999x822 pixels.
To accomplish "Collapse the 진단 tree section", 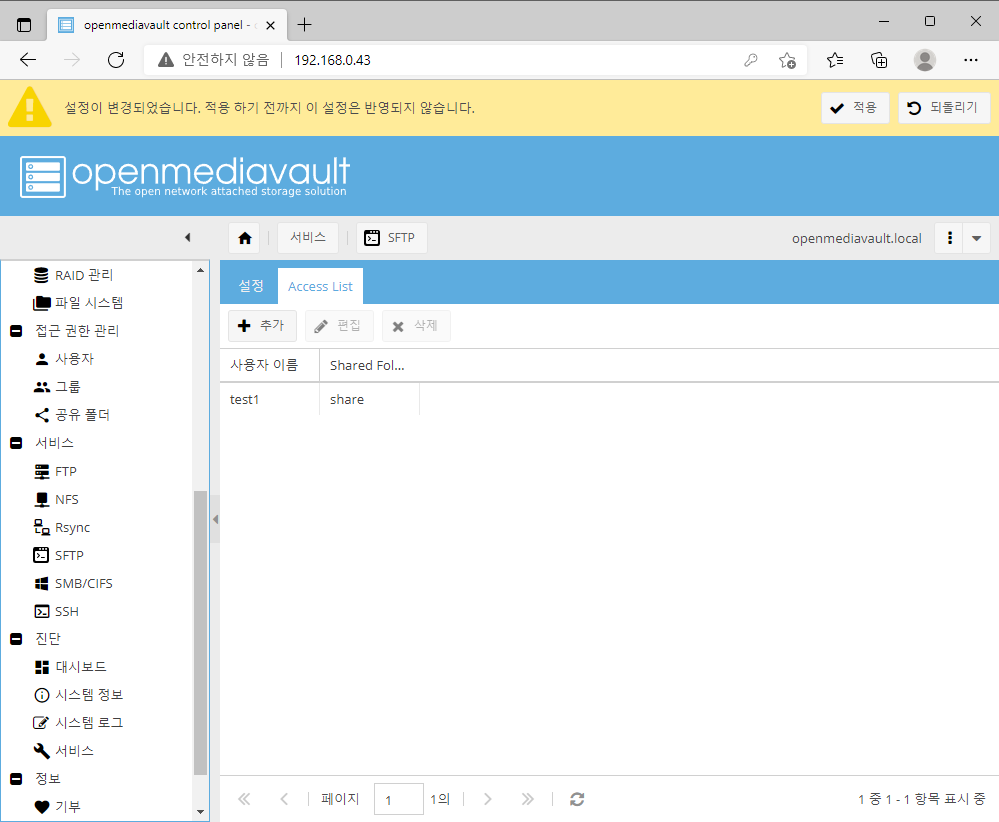I will point(17,639).
